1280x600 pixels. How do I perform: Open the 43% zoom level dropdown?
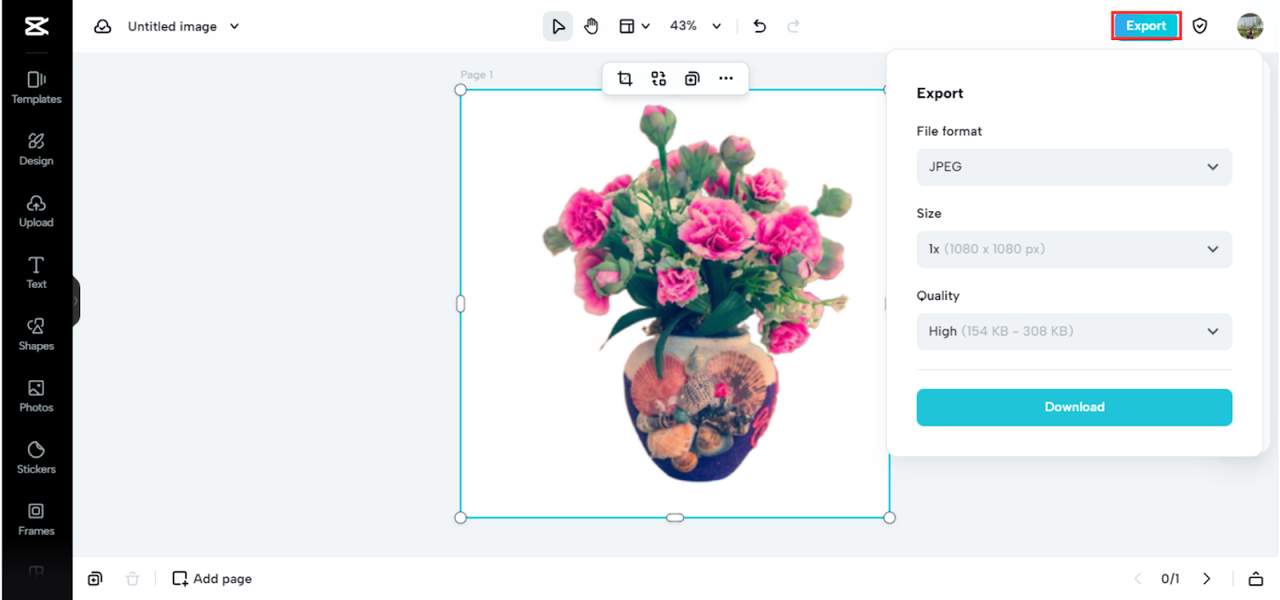point(695,27)
